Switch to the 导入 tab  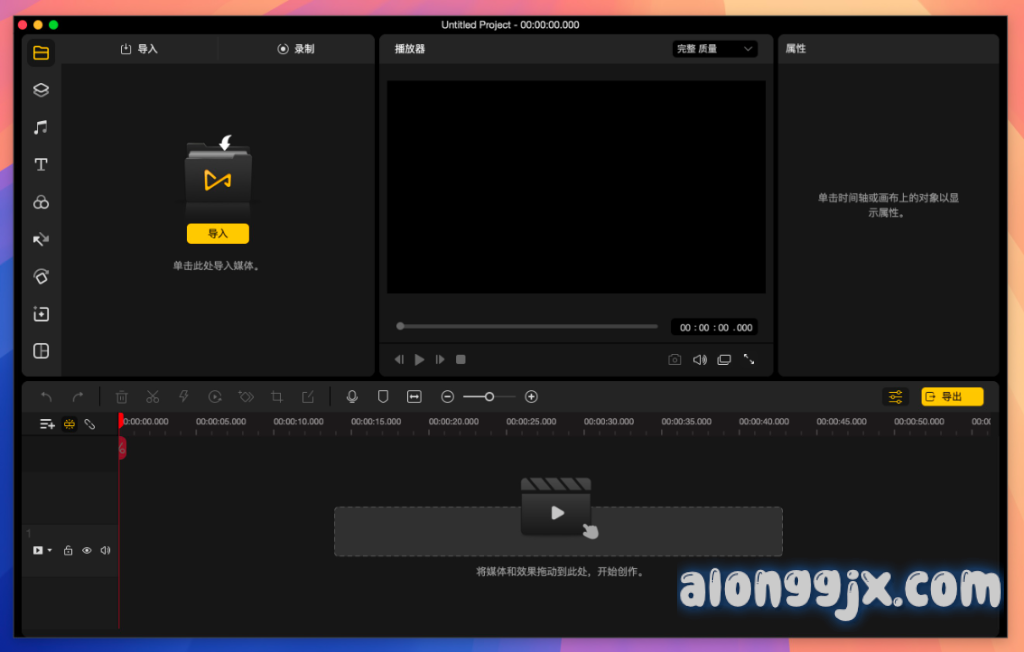tap(139, 49)
